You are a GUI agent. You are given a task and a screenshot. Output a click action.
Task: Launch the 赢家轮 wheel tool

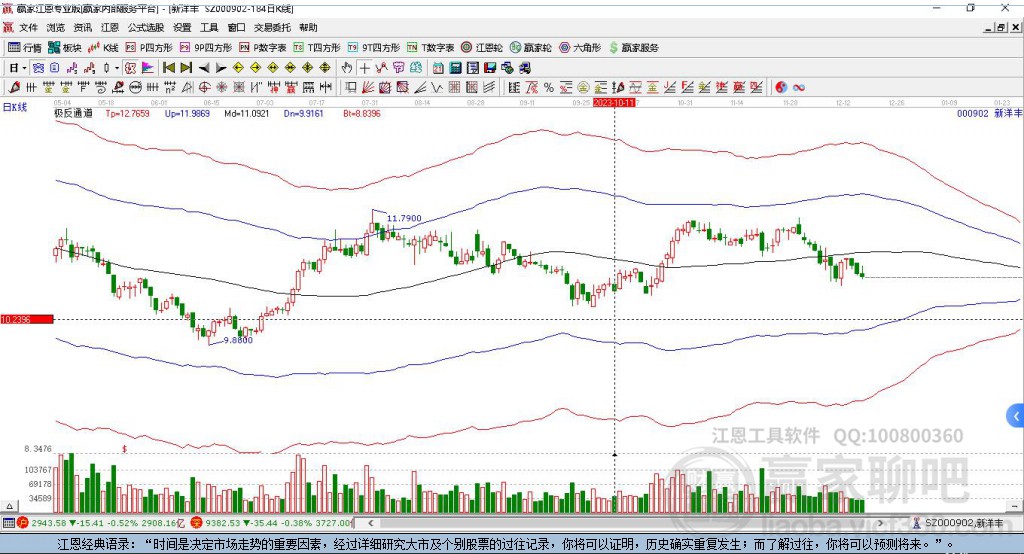coord(531,48)
